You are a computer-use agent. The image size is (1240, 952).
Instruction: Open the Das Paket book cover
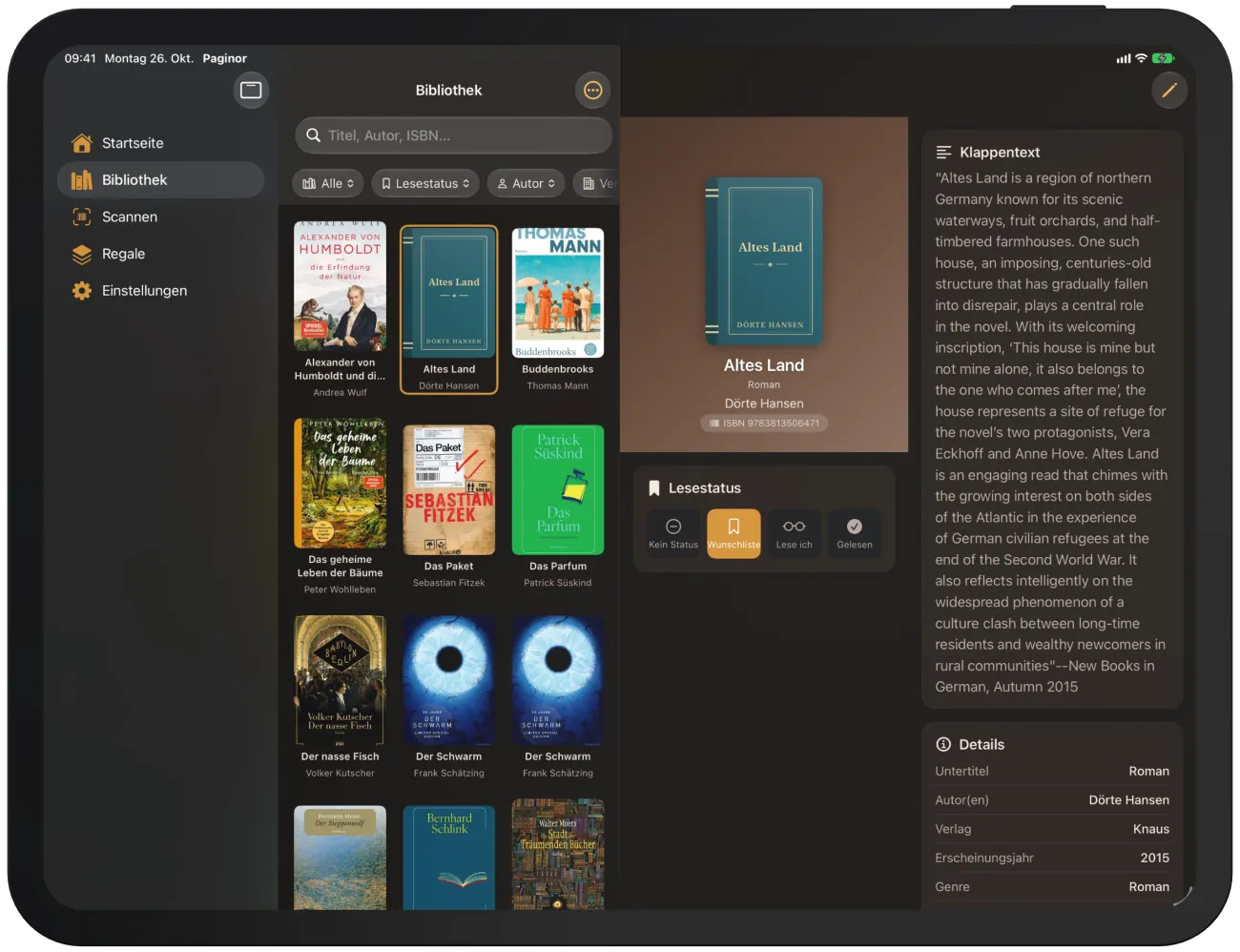[x=449, y=490]
